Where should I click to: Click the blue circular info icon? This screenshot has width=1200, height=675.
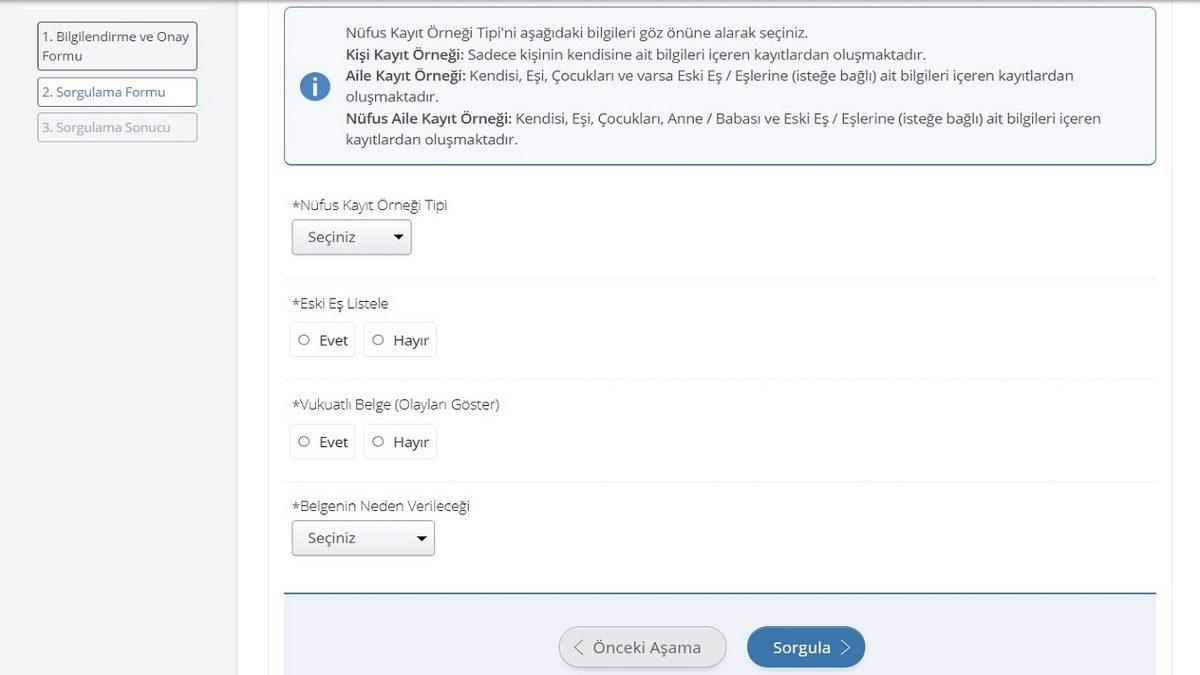point(315,86)
